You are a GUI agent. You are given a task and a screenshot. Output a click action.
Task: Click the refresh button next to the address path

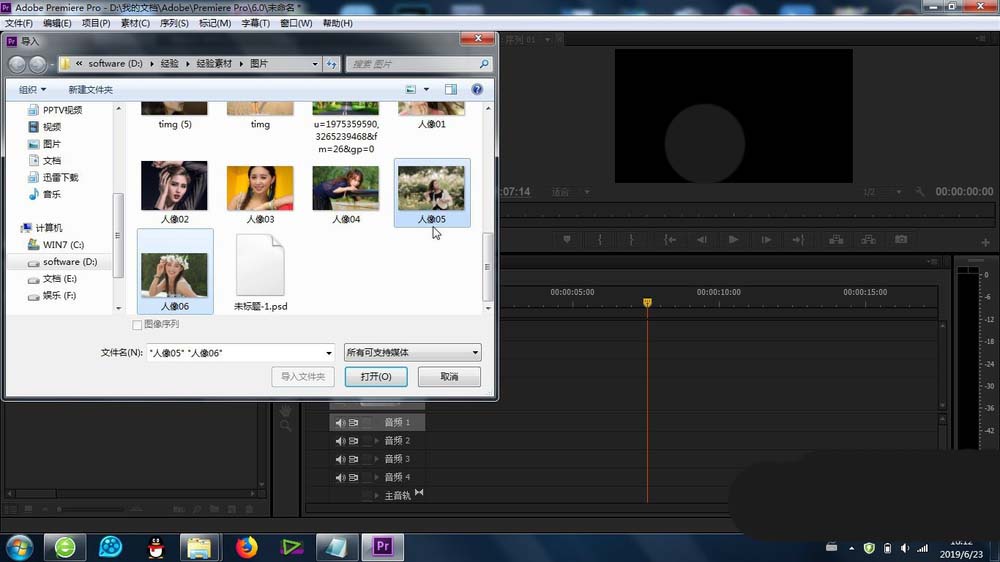[332, 64]
